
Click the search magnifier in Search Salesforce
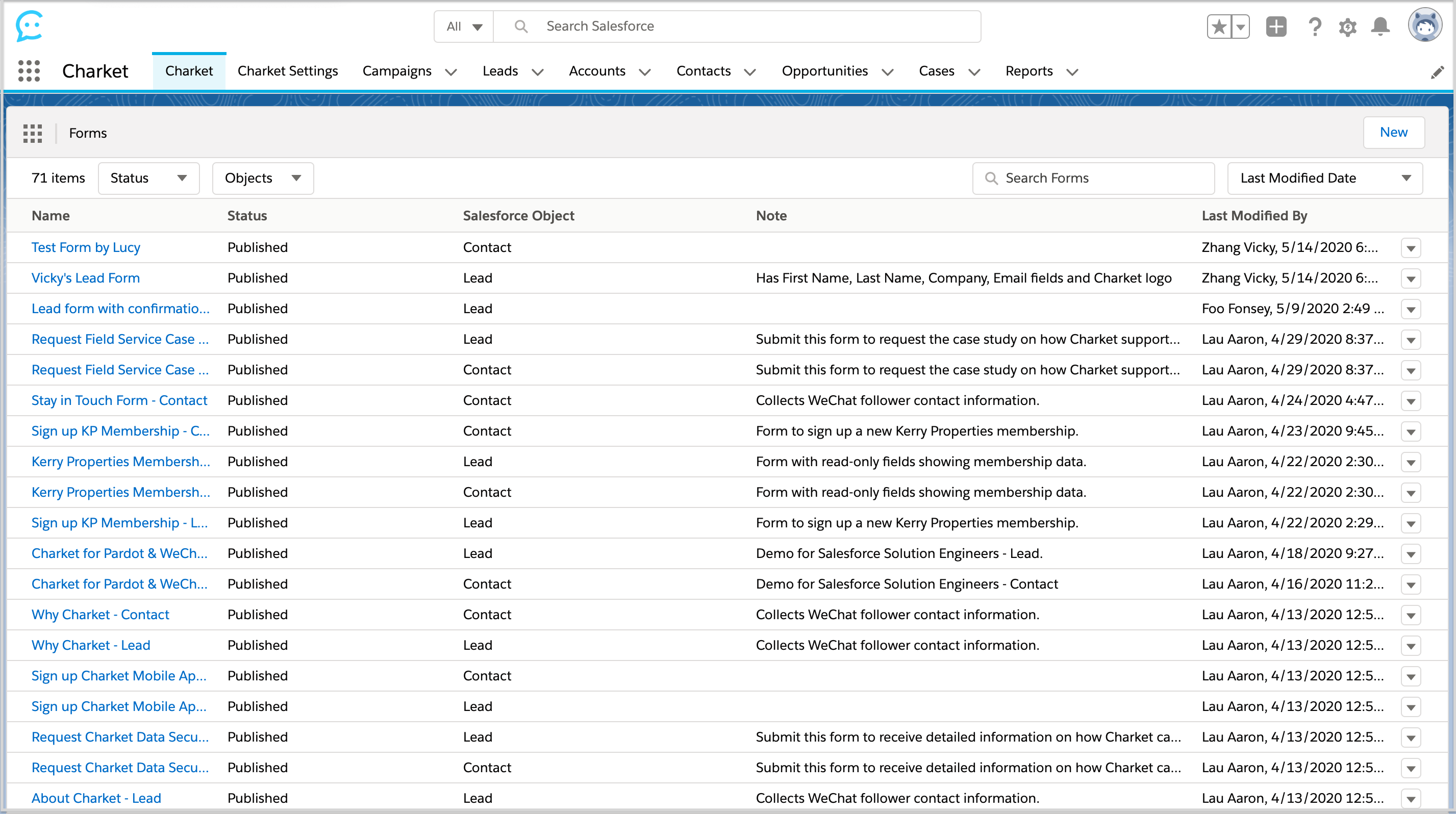tap(521, 27)
